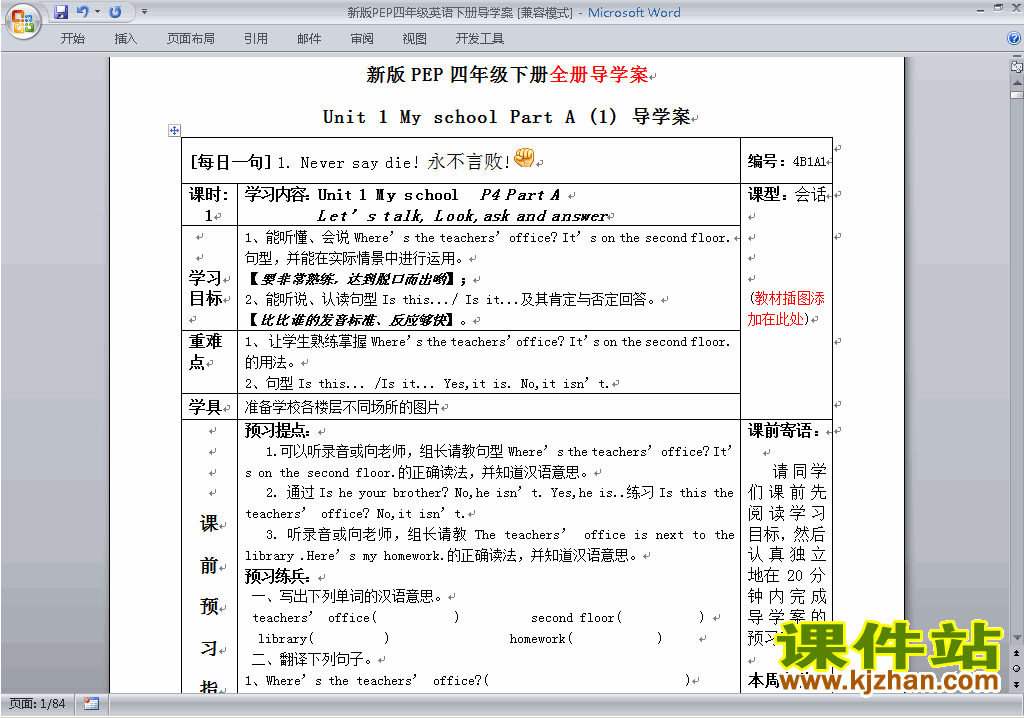Open the 邮件 ribbon tab

[x=309, y=39]
